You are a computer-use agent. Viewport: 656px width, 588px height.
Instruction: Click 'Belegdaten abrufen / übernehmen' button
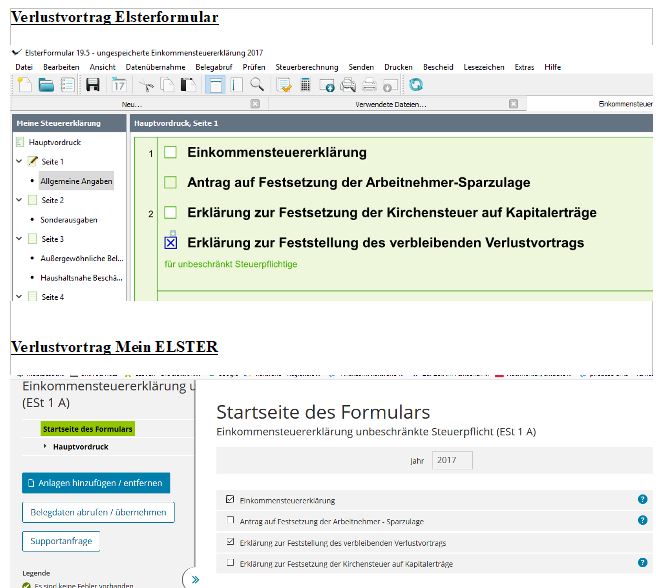tap(98, 512)
